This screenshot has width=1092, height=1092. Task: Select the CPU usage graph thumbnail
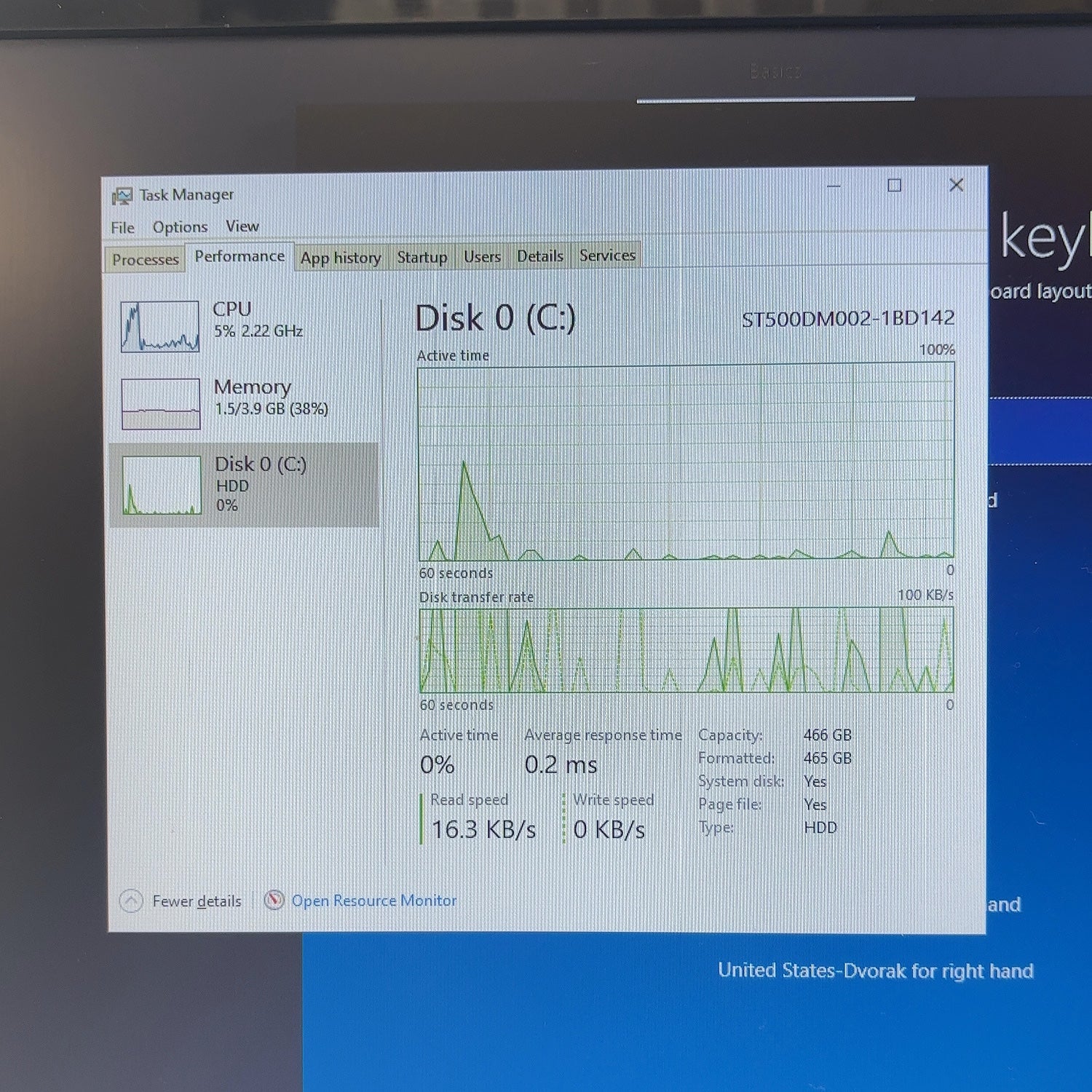160,327
